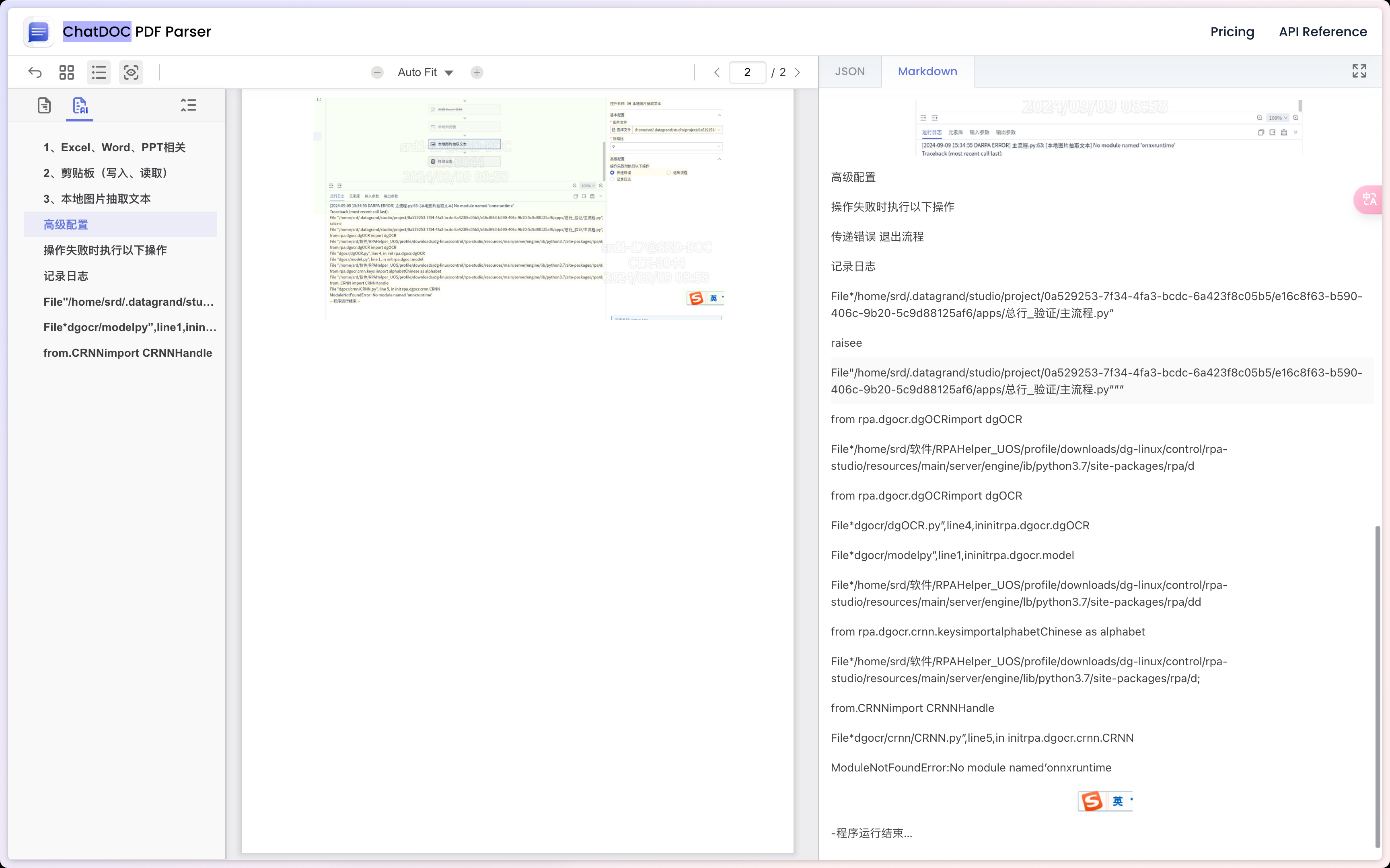This screenshot has width=1390, height=868.
Task: Open the thumbnail grid view icon
Action: coord(67,72)
